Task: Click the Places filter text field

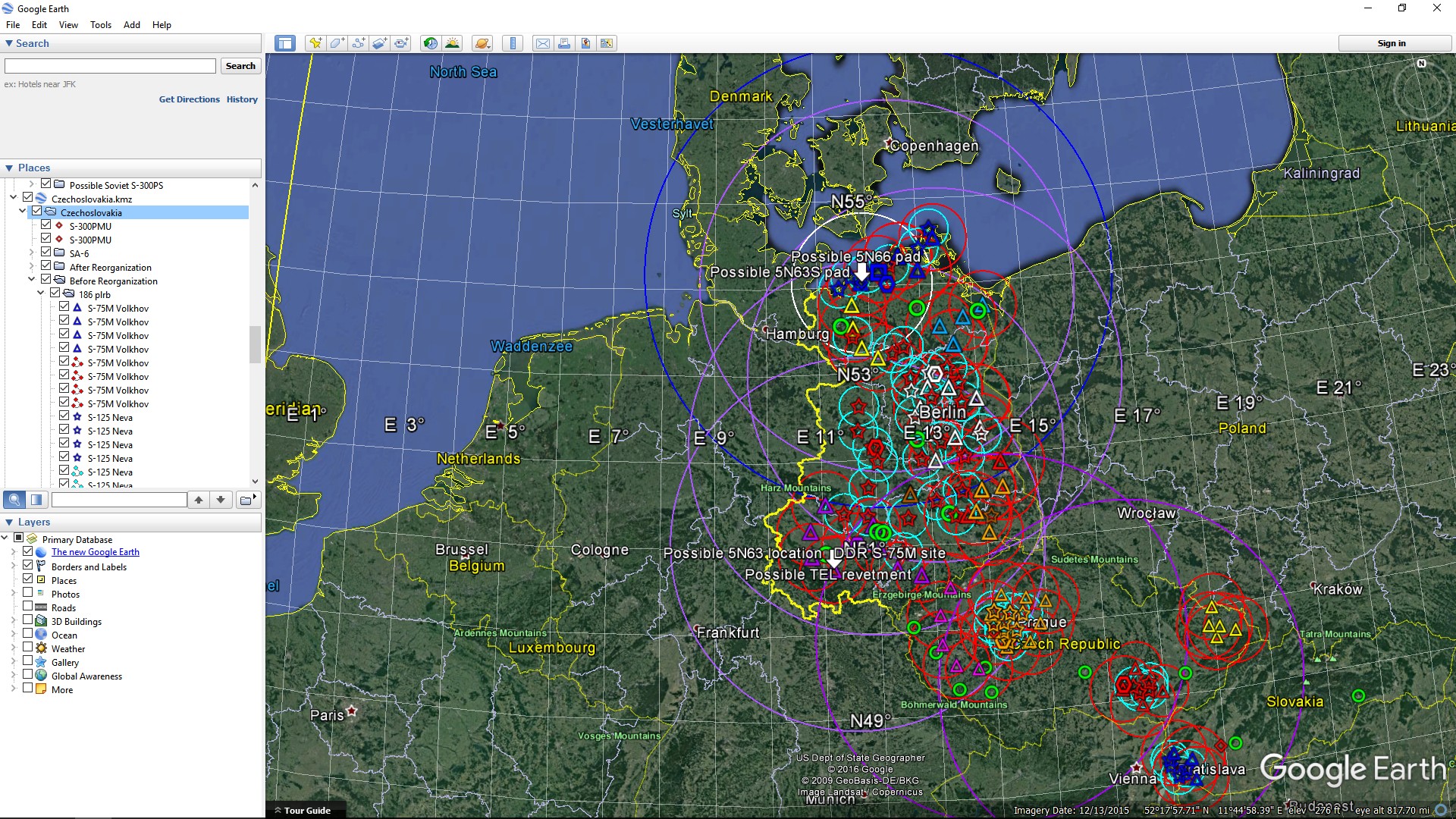Action: click(119, 500)
